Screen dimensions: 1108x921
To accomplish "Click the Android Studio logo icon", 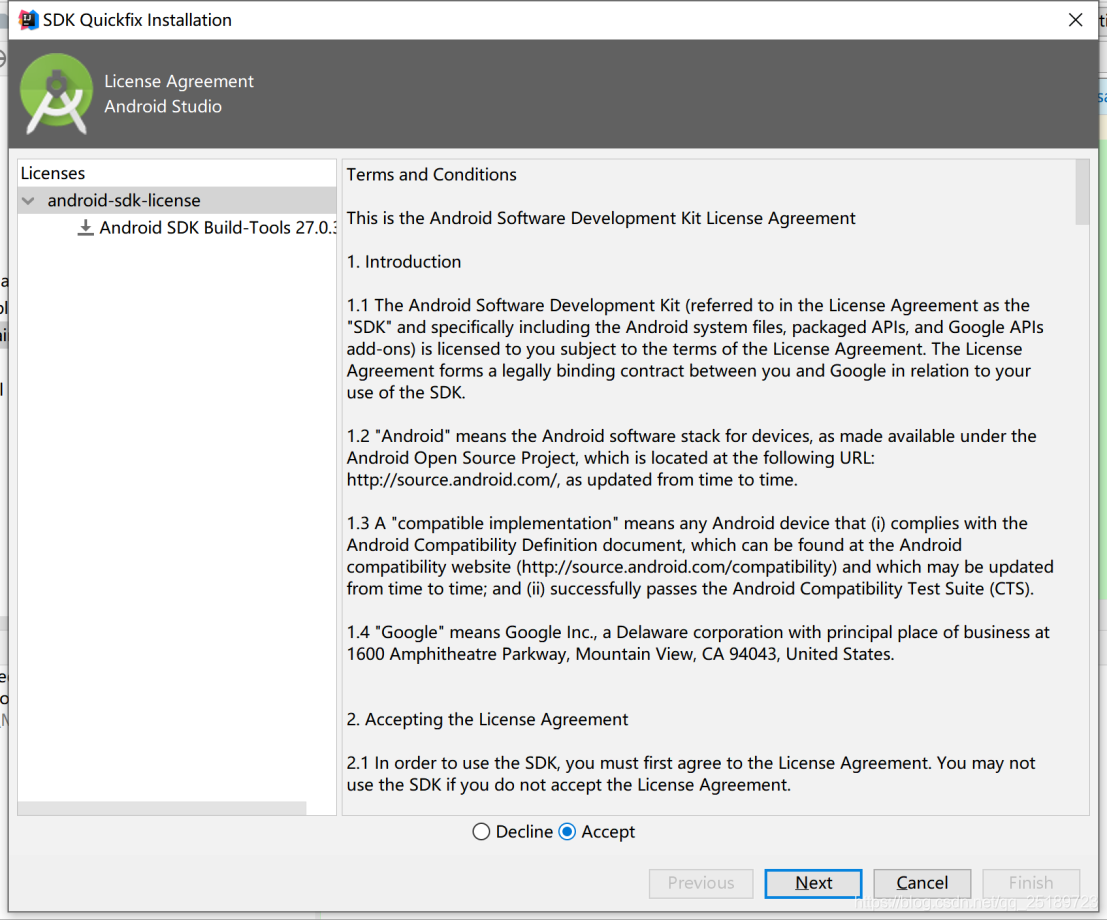I will pos(56,93).
